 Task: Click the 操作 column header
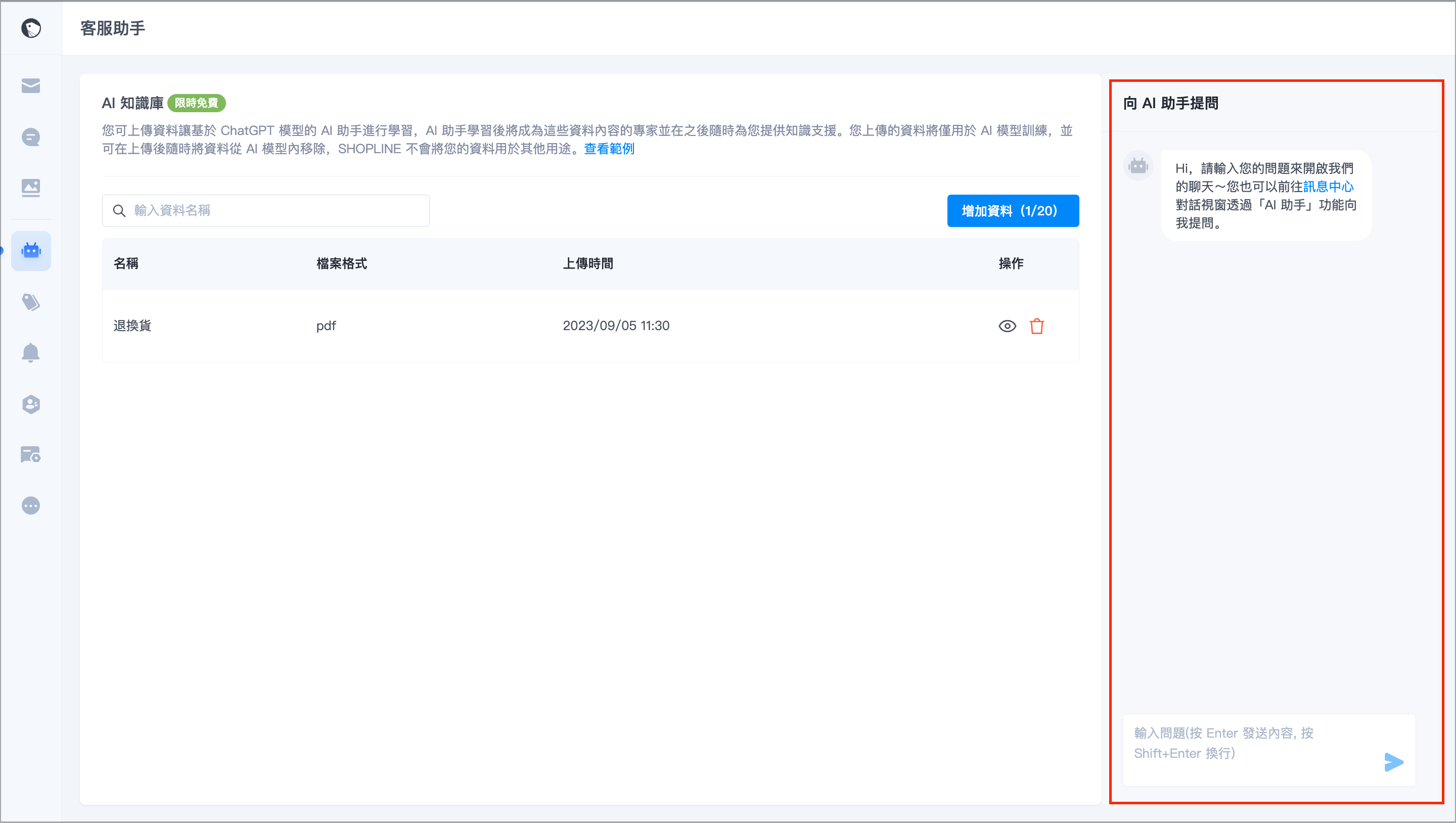pos(1011,263)
